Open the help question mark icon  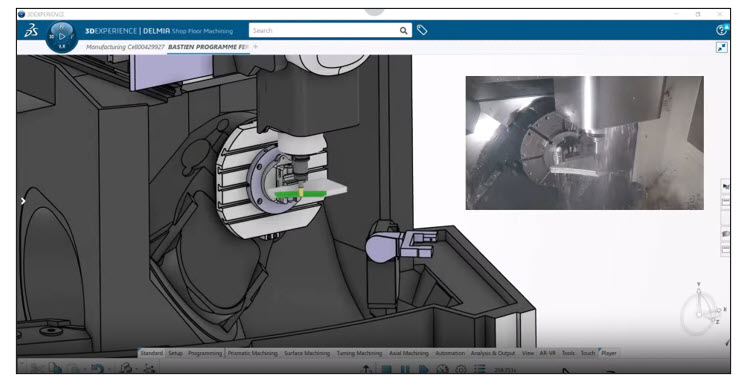click(x=721, y=30)
